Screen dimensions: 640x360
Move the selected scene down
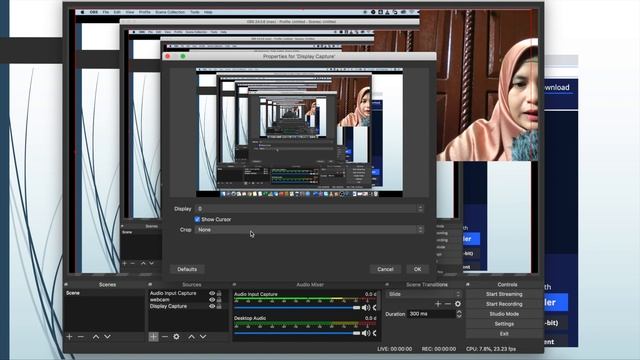pyautogui.click(x=107, y=337)
